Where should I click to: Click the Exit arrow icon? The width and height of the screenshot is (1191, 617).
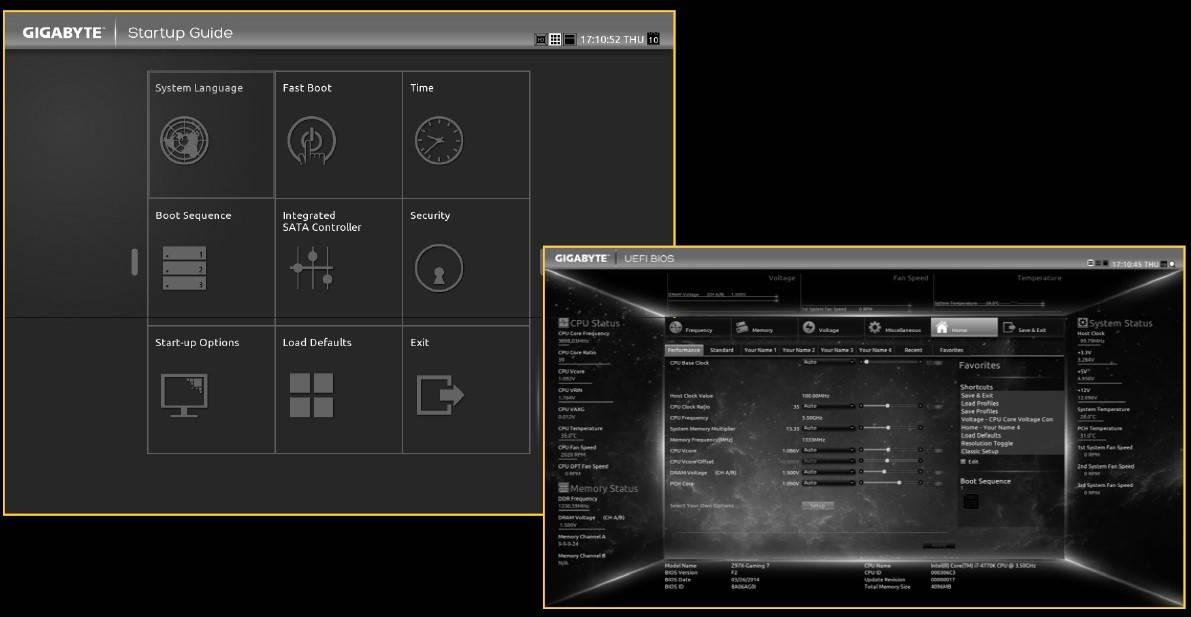(438, 394)
